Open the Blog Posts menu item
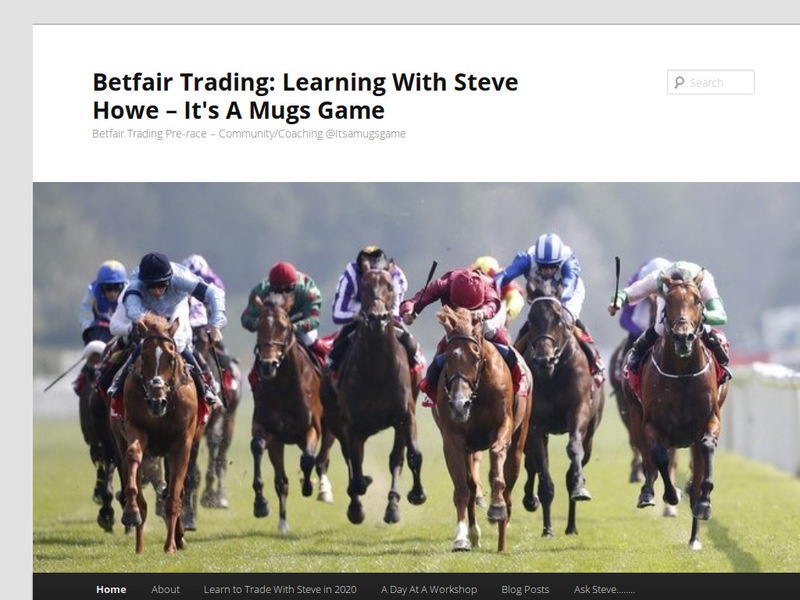800x600 pixels. [x=525, y=589]
